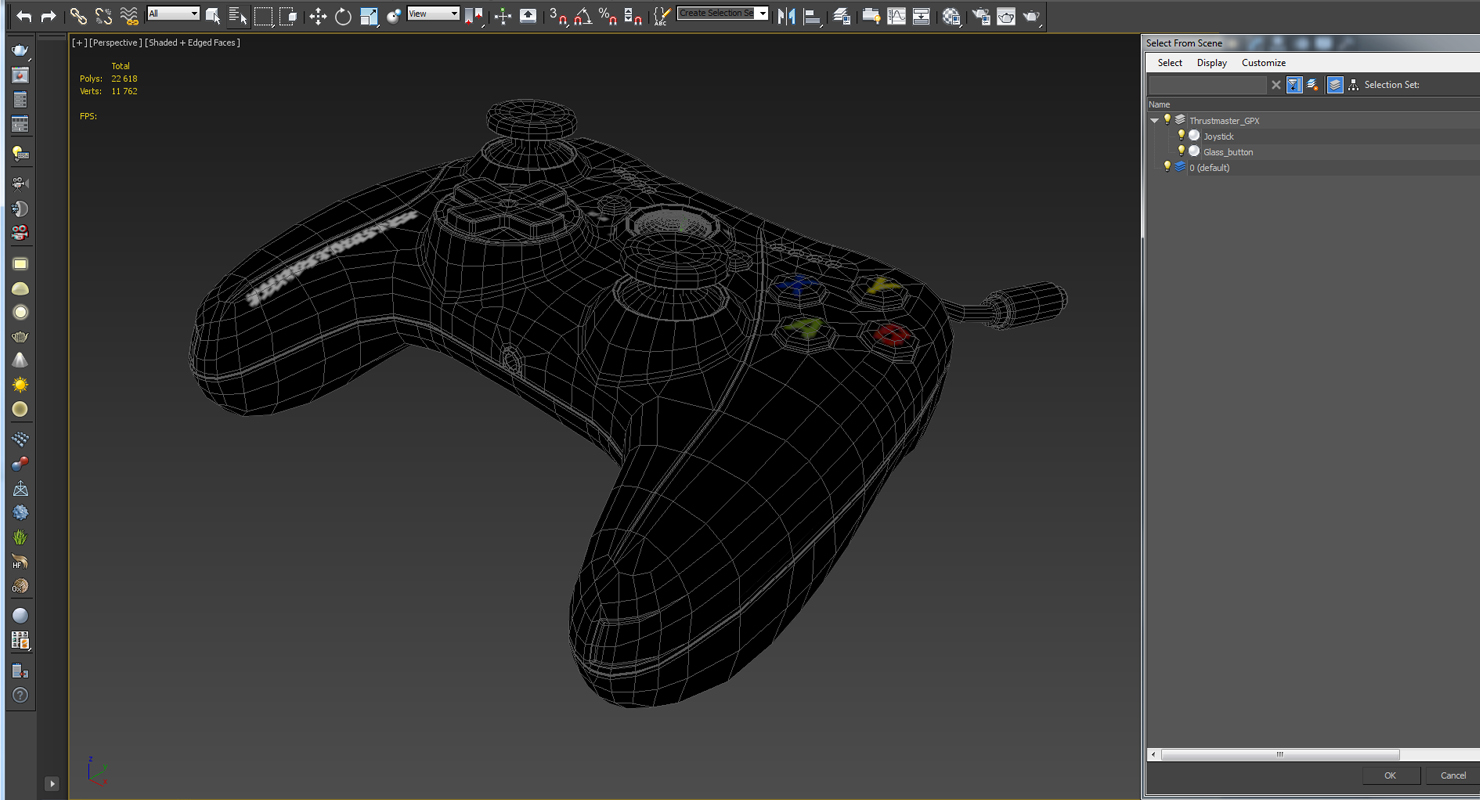Activate the Unlink Selection tool

click(x=104, y=16)
